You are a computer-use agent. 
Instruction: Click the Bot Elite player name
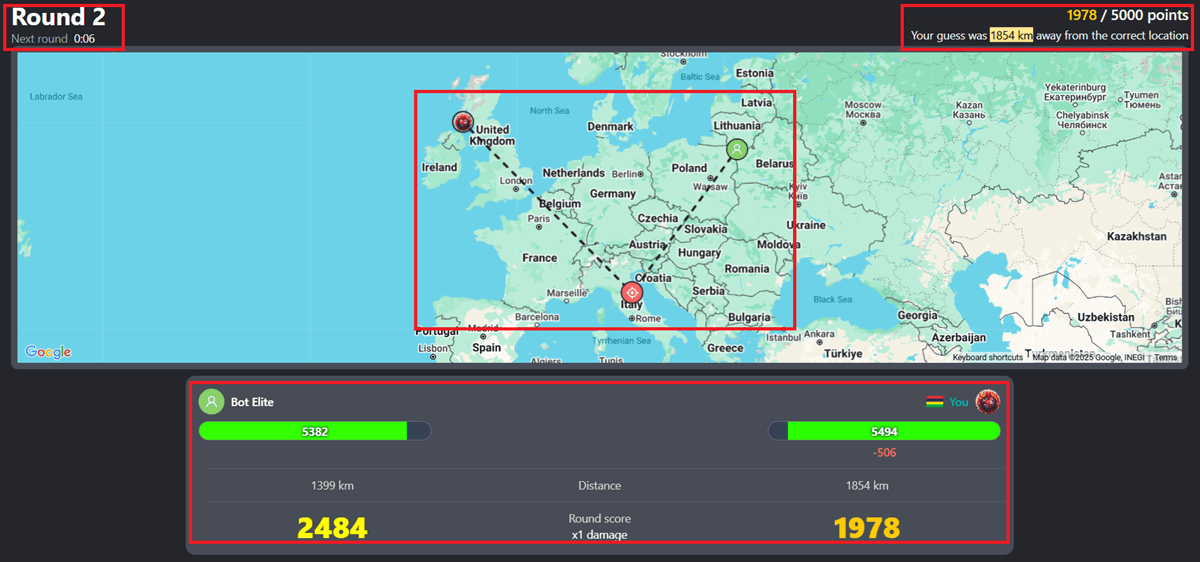tap(252, 402)
